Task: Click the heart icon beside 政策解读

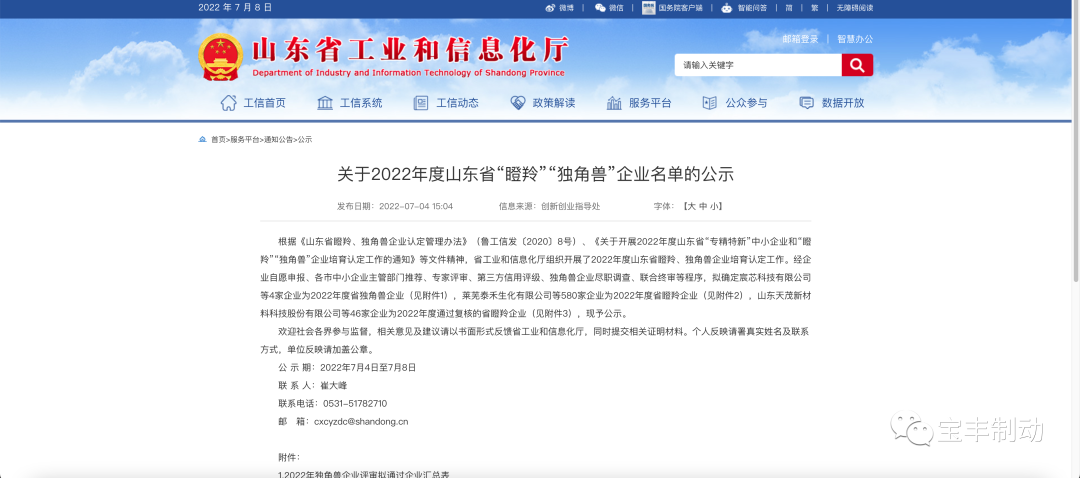Action: pyautogui.click(x=518, y=103)
